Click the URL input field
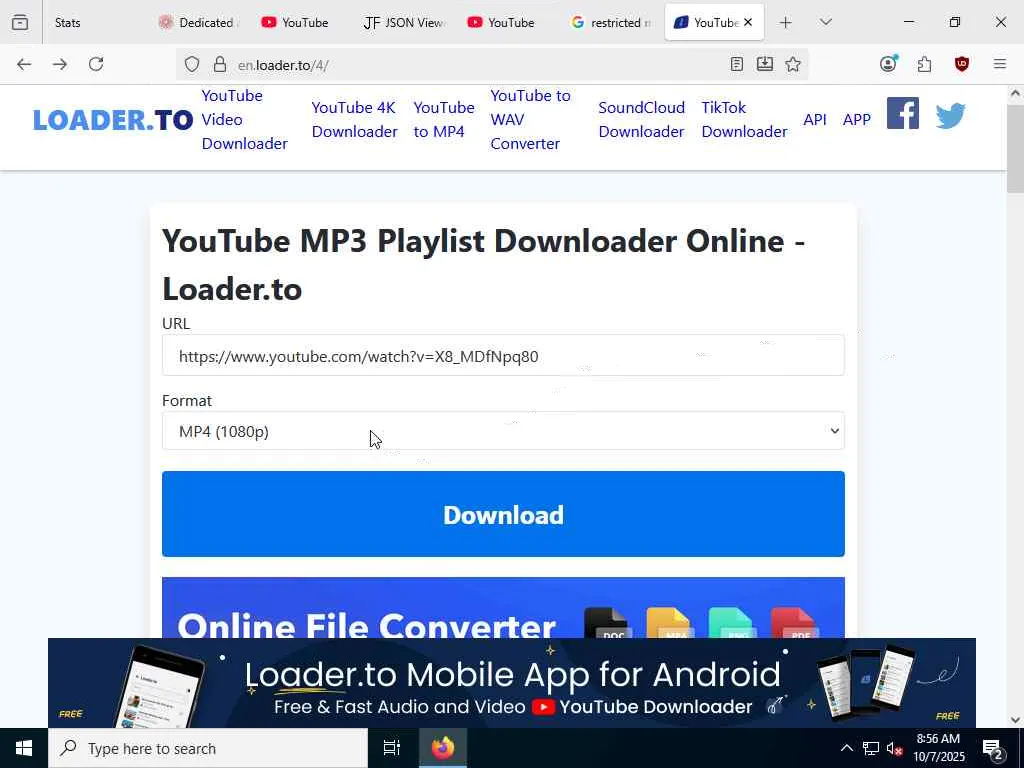The height and width of the screenshot is (768, 1024). (503, 355)
